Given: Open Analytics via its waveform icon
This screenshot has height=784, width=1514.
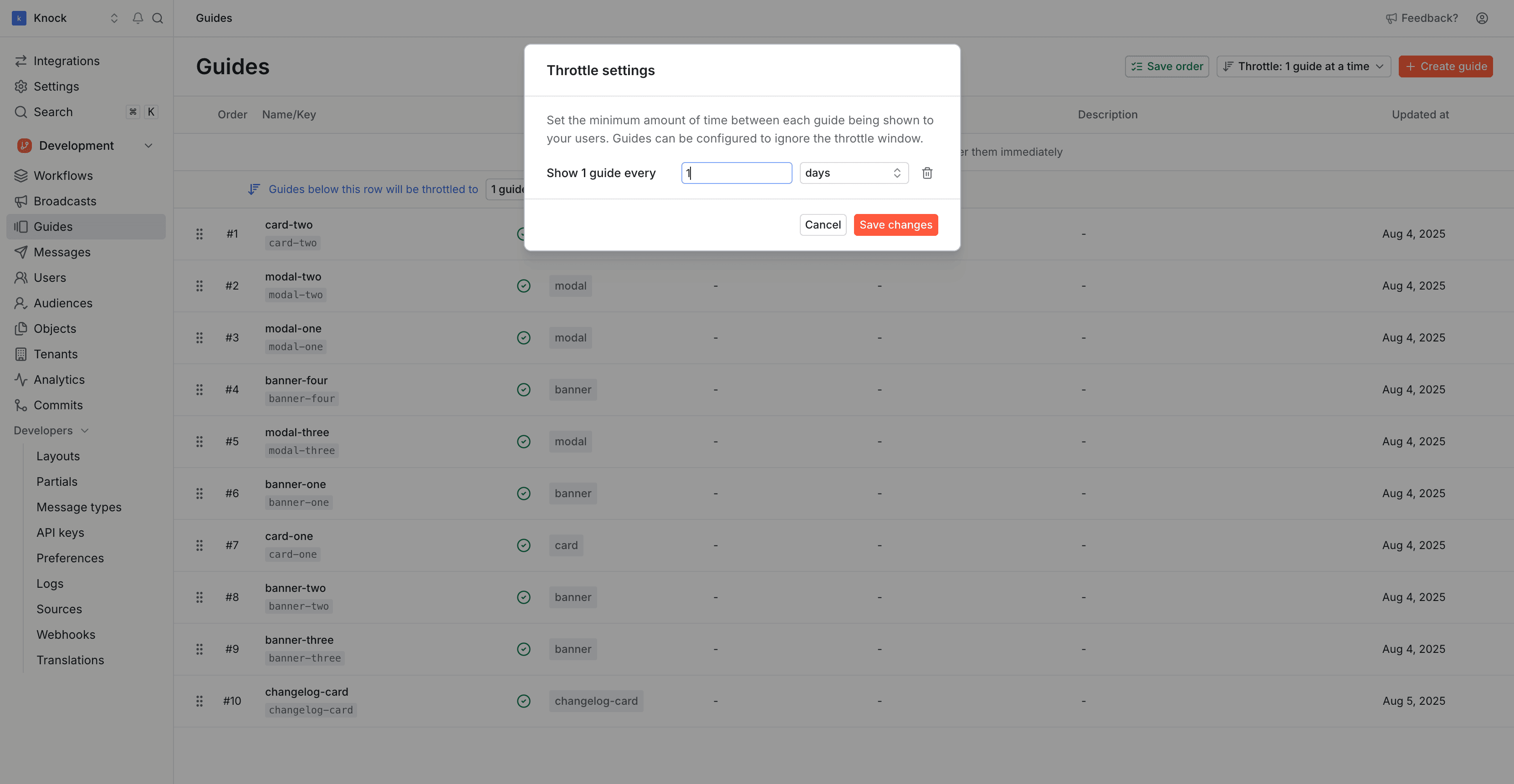Looking at the screenshot, I should pos(20,380).
